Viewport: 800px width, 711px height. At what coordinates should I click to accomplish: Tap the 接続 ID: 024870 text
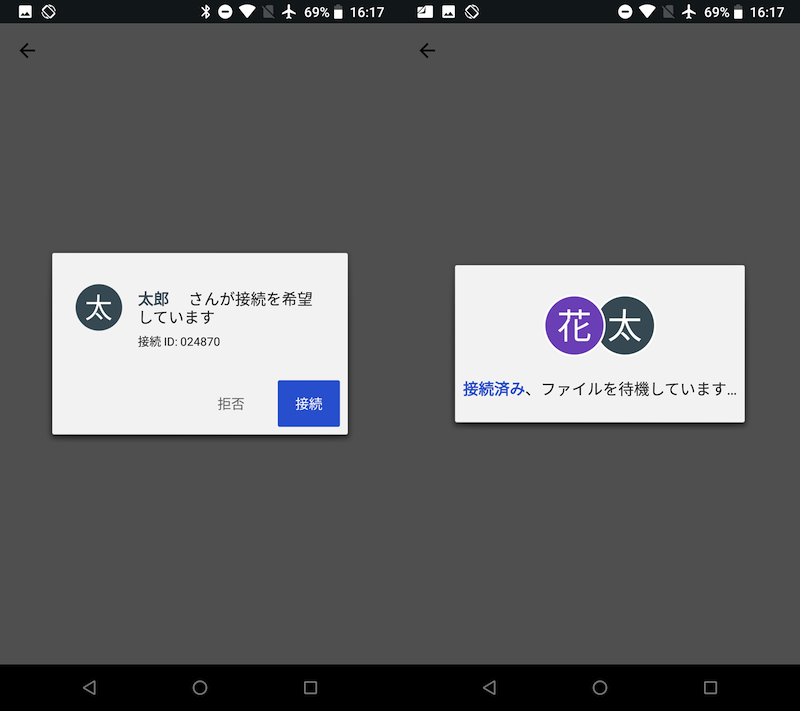click(179, 342)
